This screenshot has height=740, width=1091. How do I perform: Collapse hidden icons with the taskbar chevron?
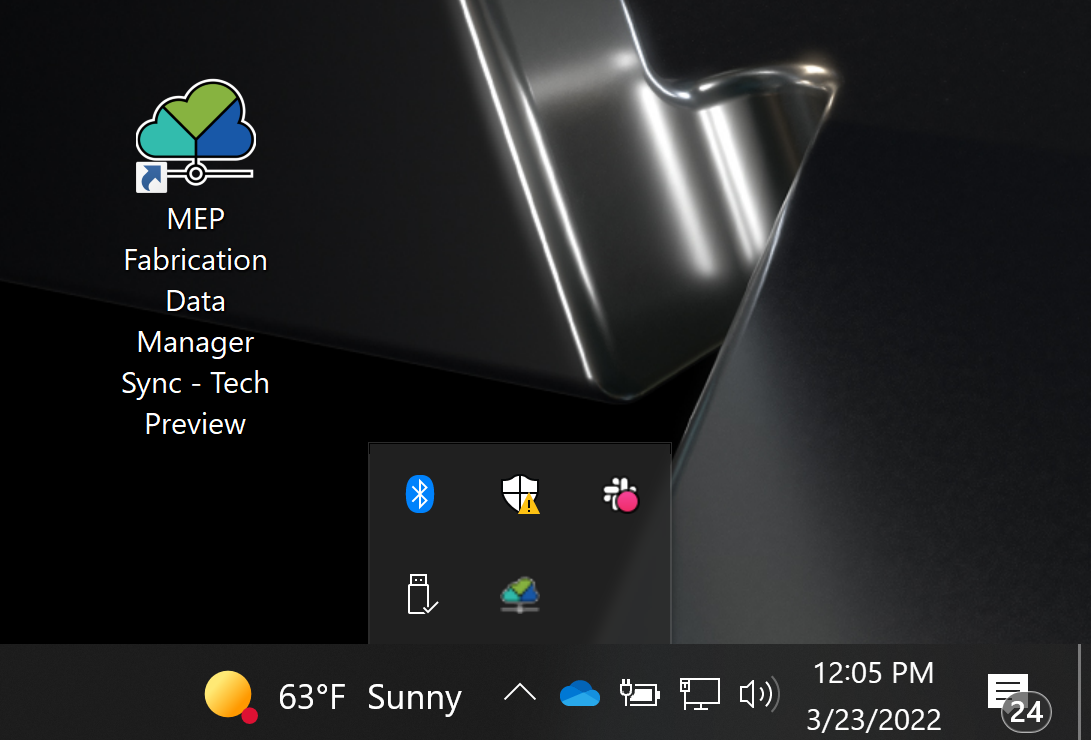pyautogui.click(x=519, y=692)
